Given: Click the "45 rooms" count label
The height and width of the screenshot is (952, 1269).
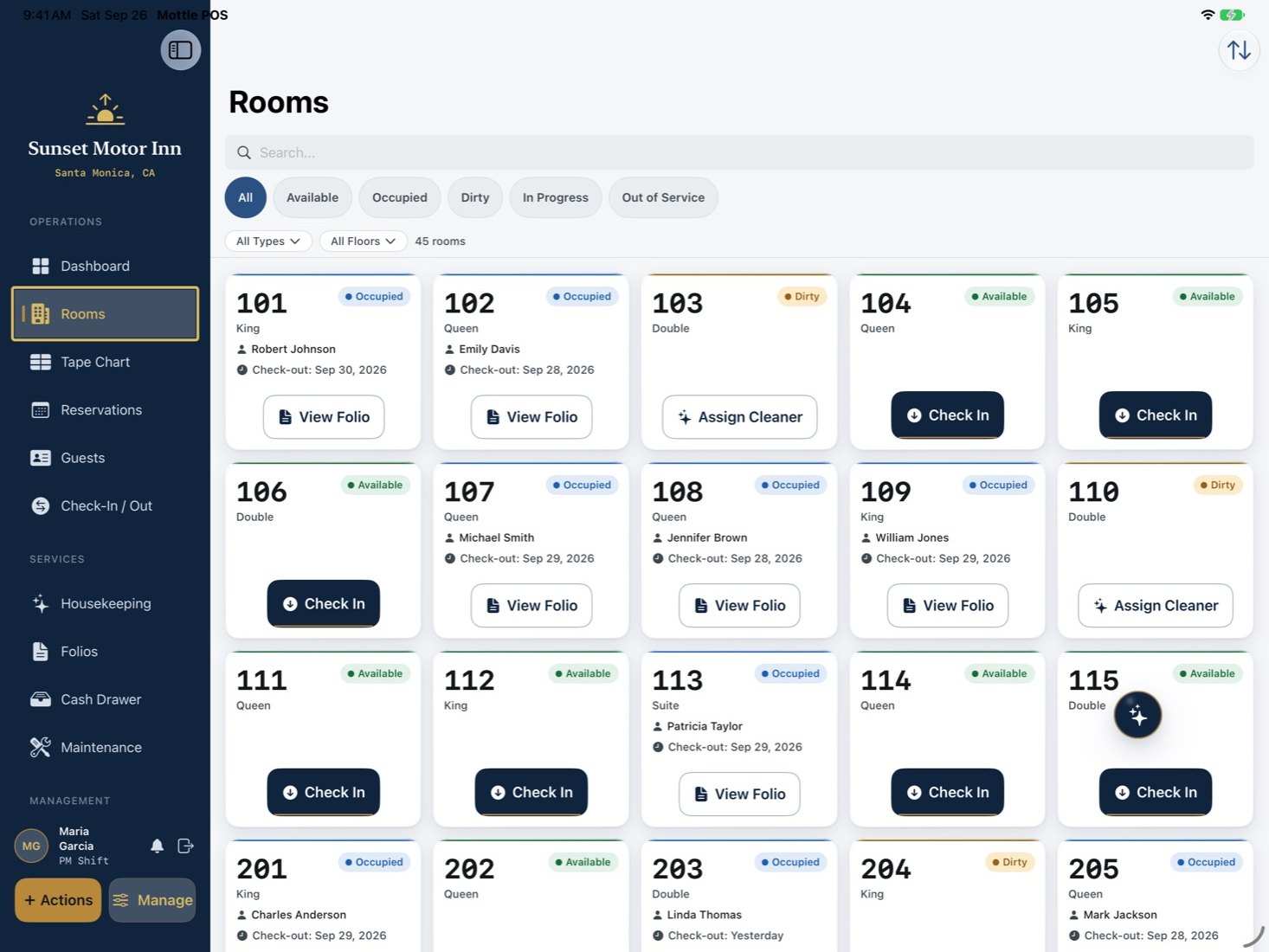Looking at the screenshot, I should coord(440,241).
